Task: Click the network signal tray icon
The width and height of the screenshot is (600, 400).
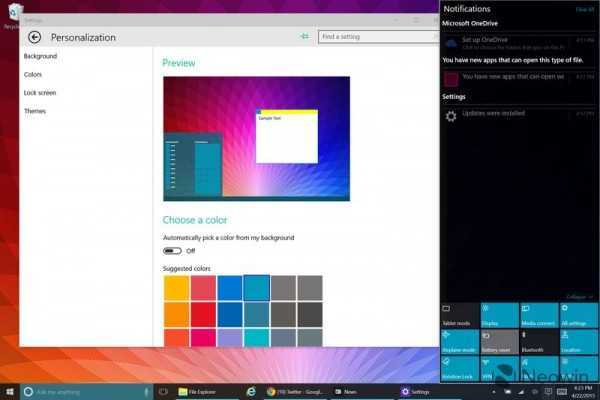Action: [x=521, y=392]
